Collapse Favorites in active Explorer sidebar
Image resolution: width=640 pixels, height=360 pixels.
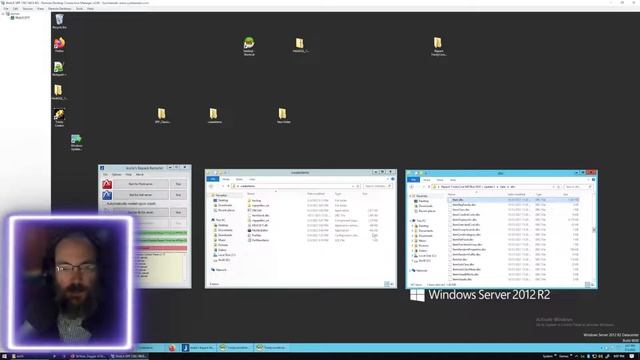411,196
